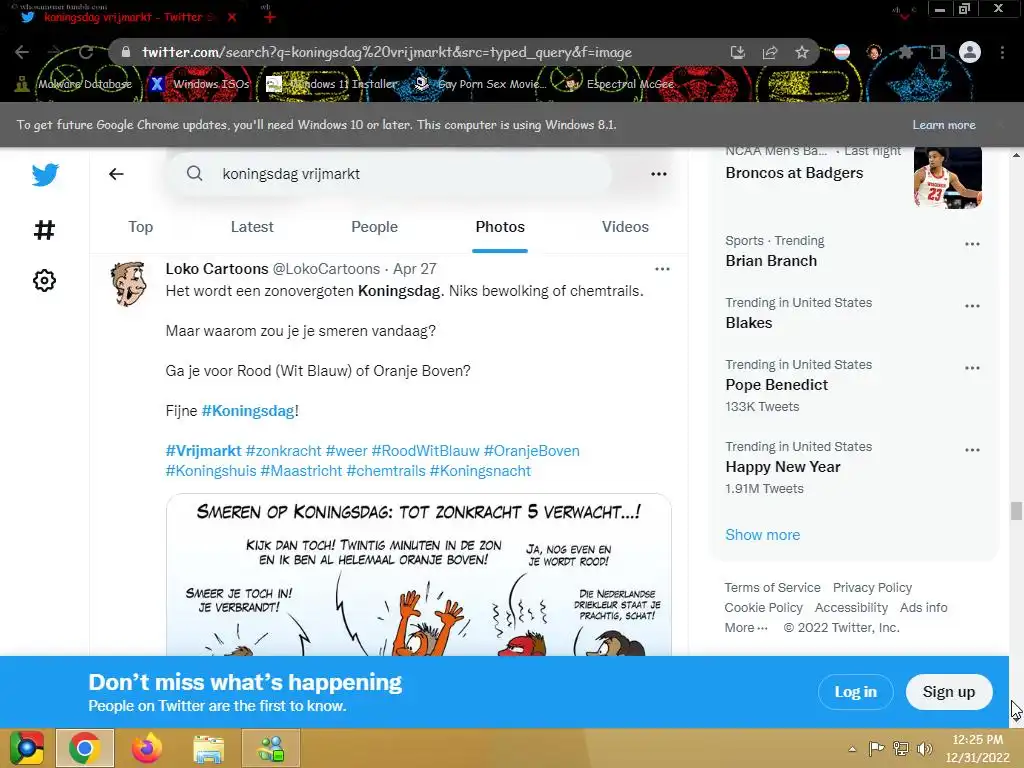This screenshot has width=1024, height=768.
Task: Open search options three-dot menu
Action: pos(659,174)
